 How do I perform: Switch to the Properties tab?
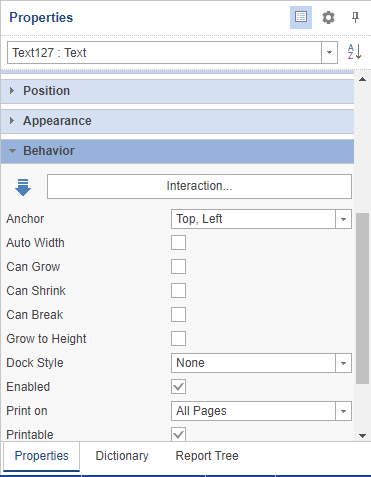[x=41, y=456]
